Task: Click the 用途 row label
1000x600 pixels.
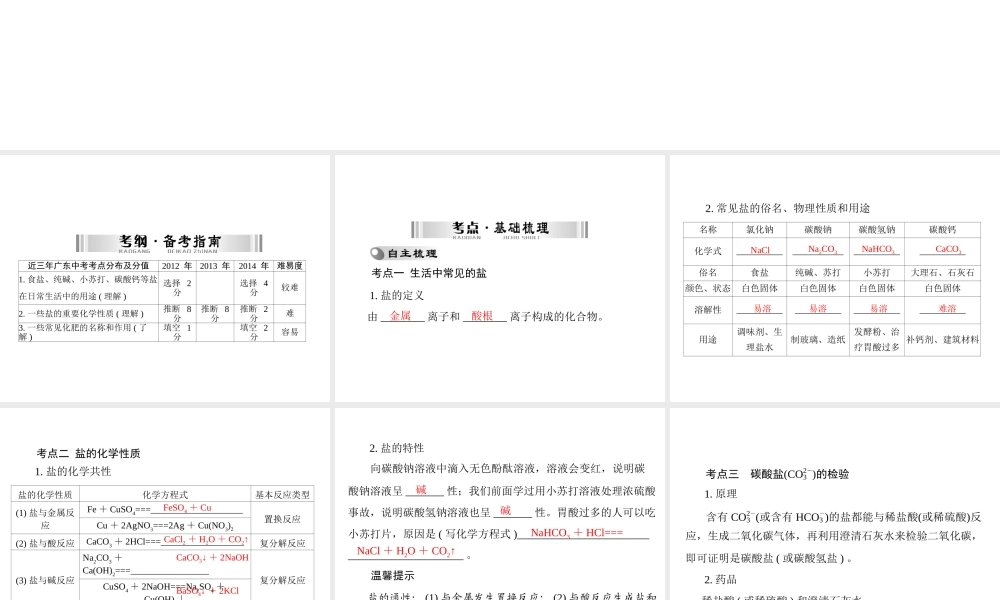Action: tap(708, 340)
